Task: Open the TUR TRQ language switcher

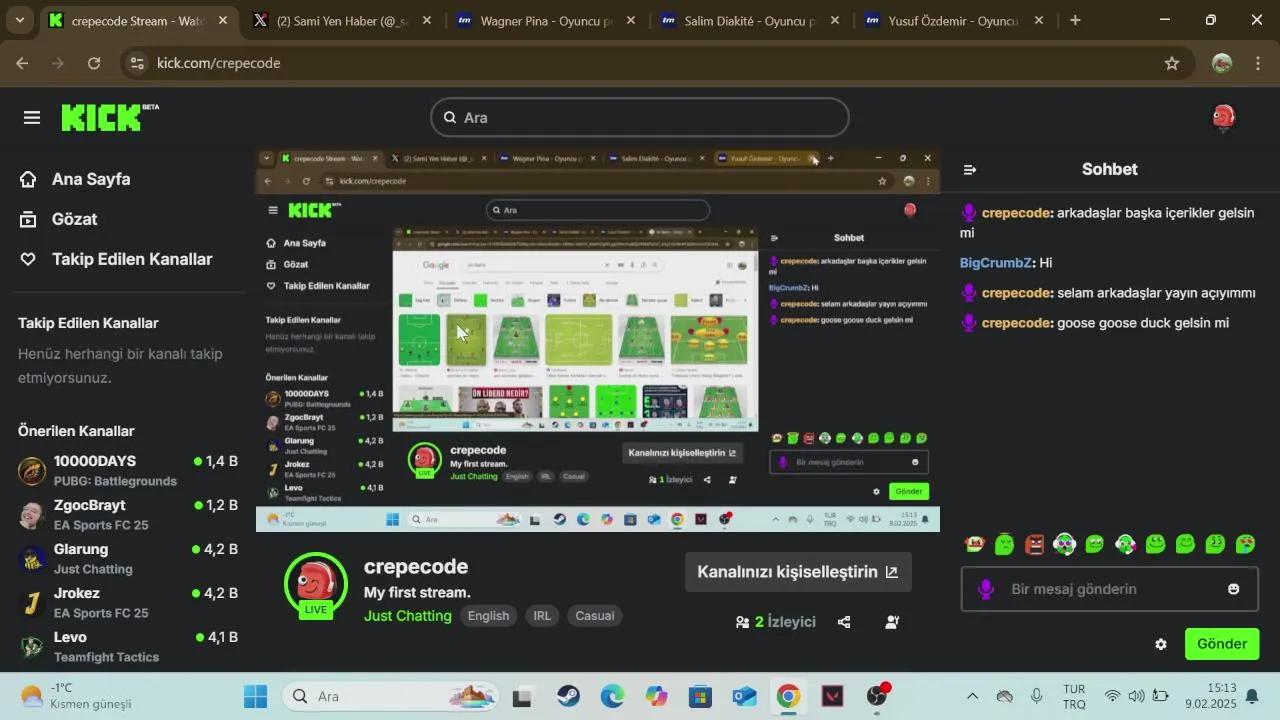Action: (x=1074, y=696)
